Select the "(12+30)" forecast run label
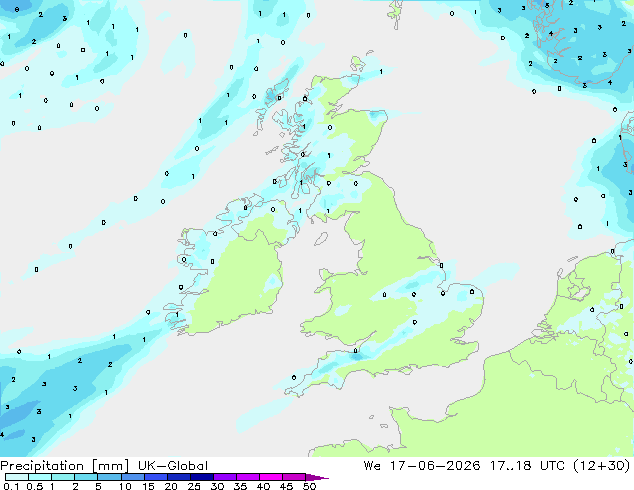The image size is (634, 490). (602, 466)
